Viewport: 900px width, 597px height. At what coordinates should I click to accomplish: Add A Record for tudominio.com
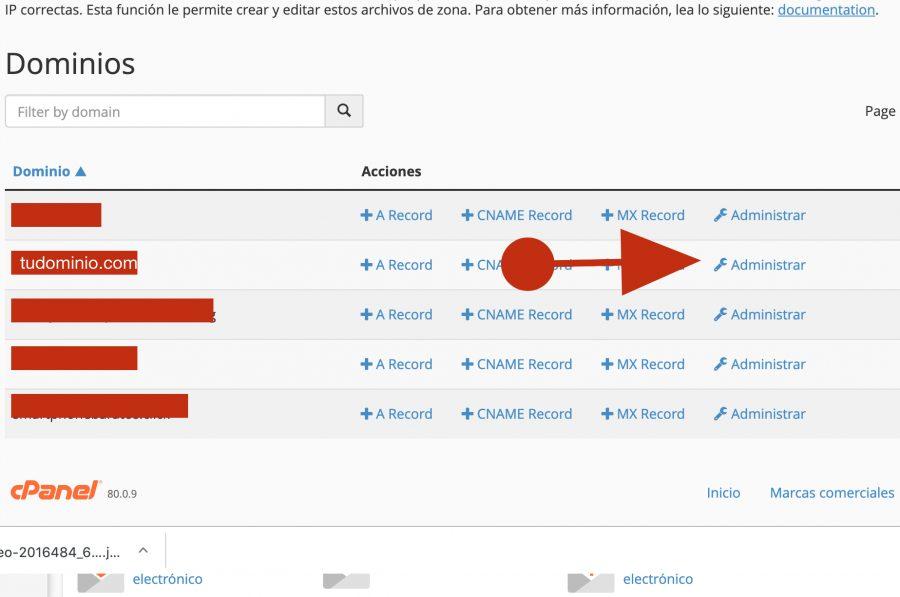pyautogui.click(x=396, y=265)
